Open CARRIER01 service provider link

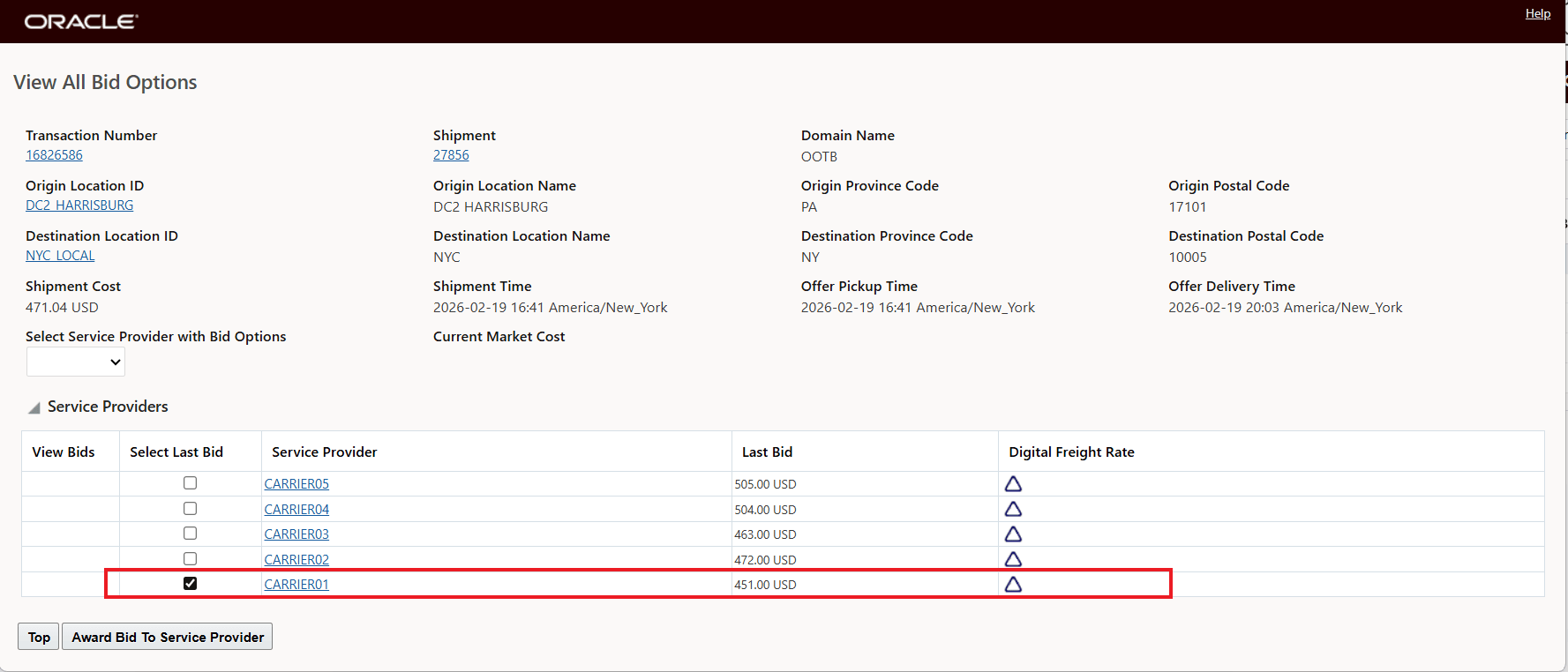296,585
